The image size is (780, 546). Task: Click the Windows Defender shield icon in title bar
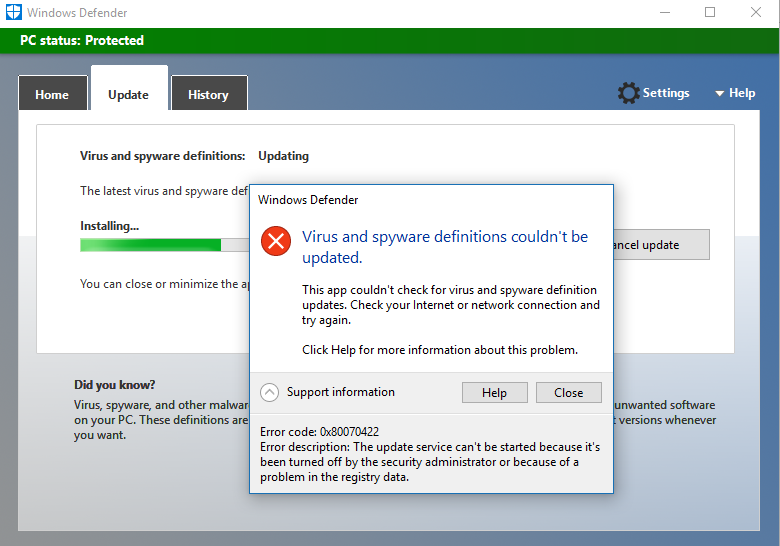tap(13, 12)
